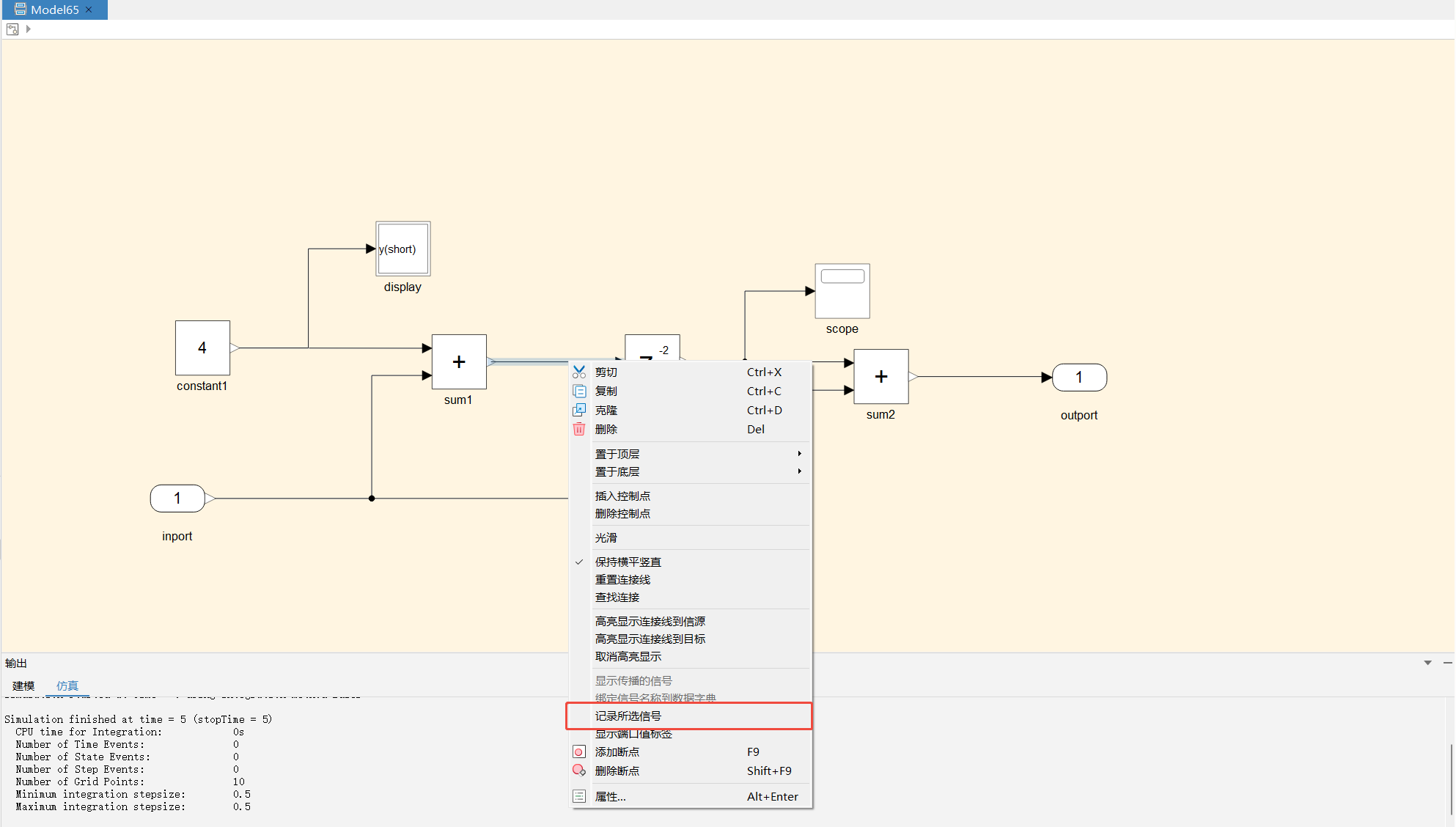Select the scope block
The width and height of the screenshot is (1456, 827).
click(842, 291)
